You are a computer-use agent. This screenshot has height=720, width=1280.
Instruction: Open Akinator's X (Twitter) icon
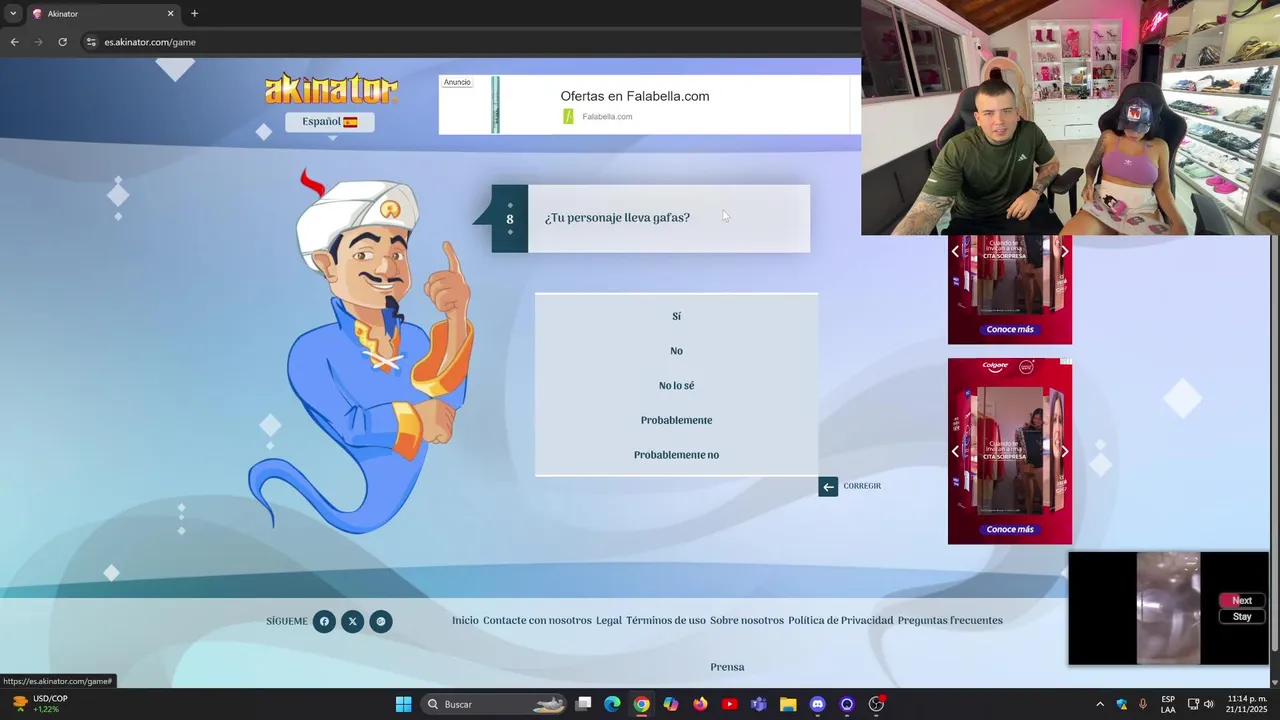tap(352, 621)
